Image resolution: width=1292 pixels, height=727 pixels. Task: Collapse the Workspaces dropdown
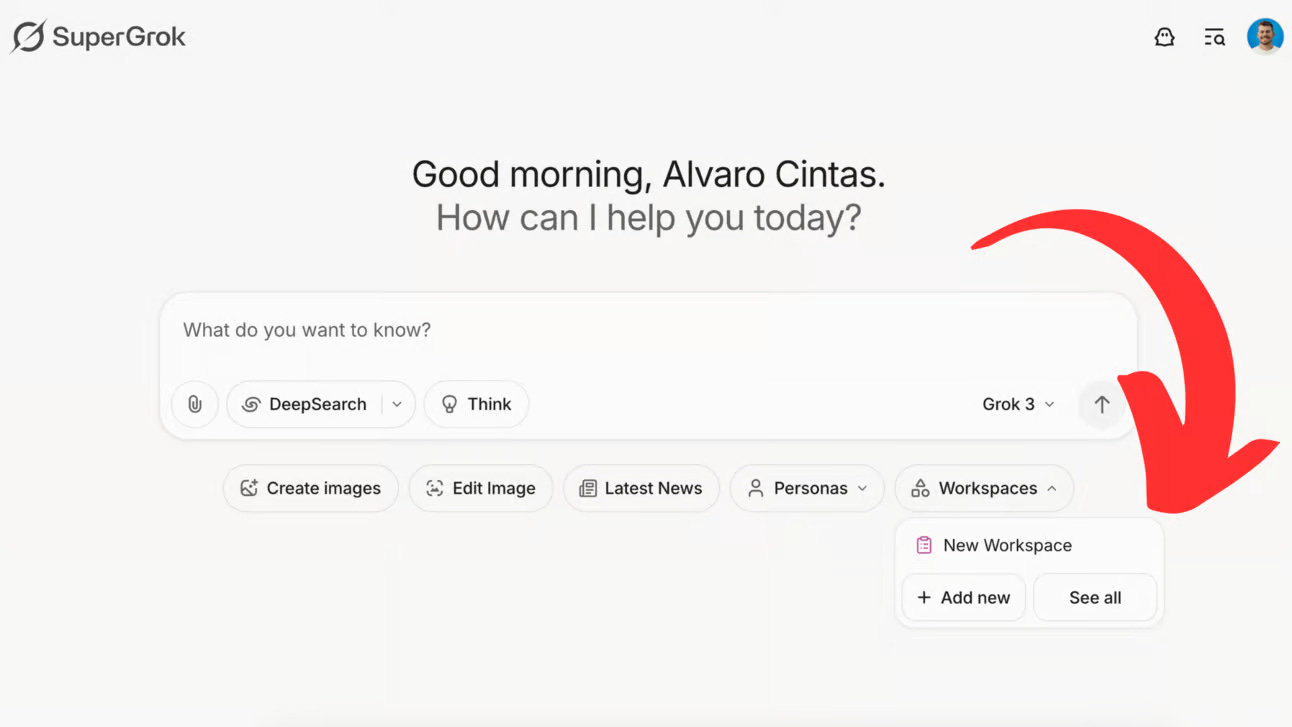985,488
